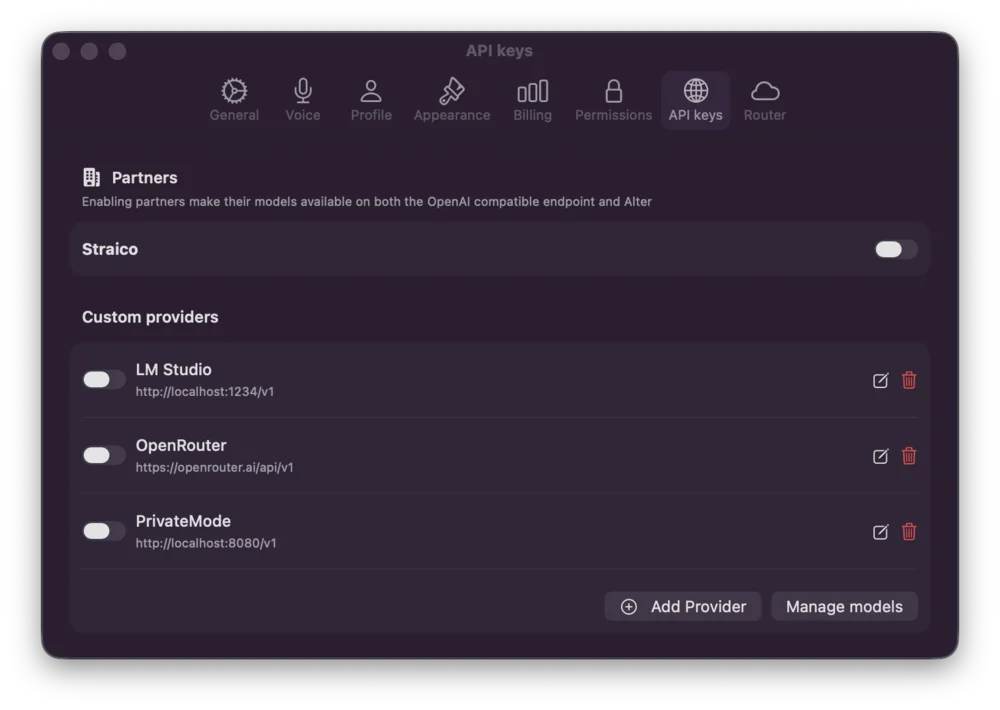
Task: Edit the PrivateMode provider
Action: click(880, 531)
